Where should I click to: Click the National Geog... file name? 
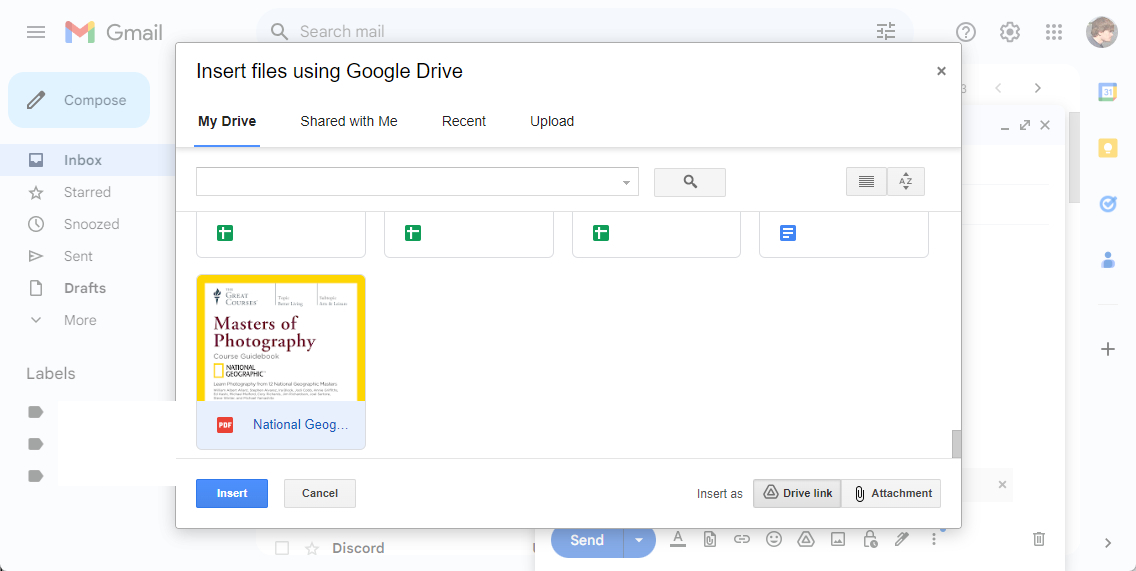(300, 425)
